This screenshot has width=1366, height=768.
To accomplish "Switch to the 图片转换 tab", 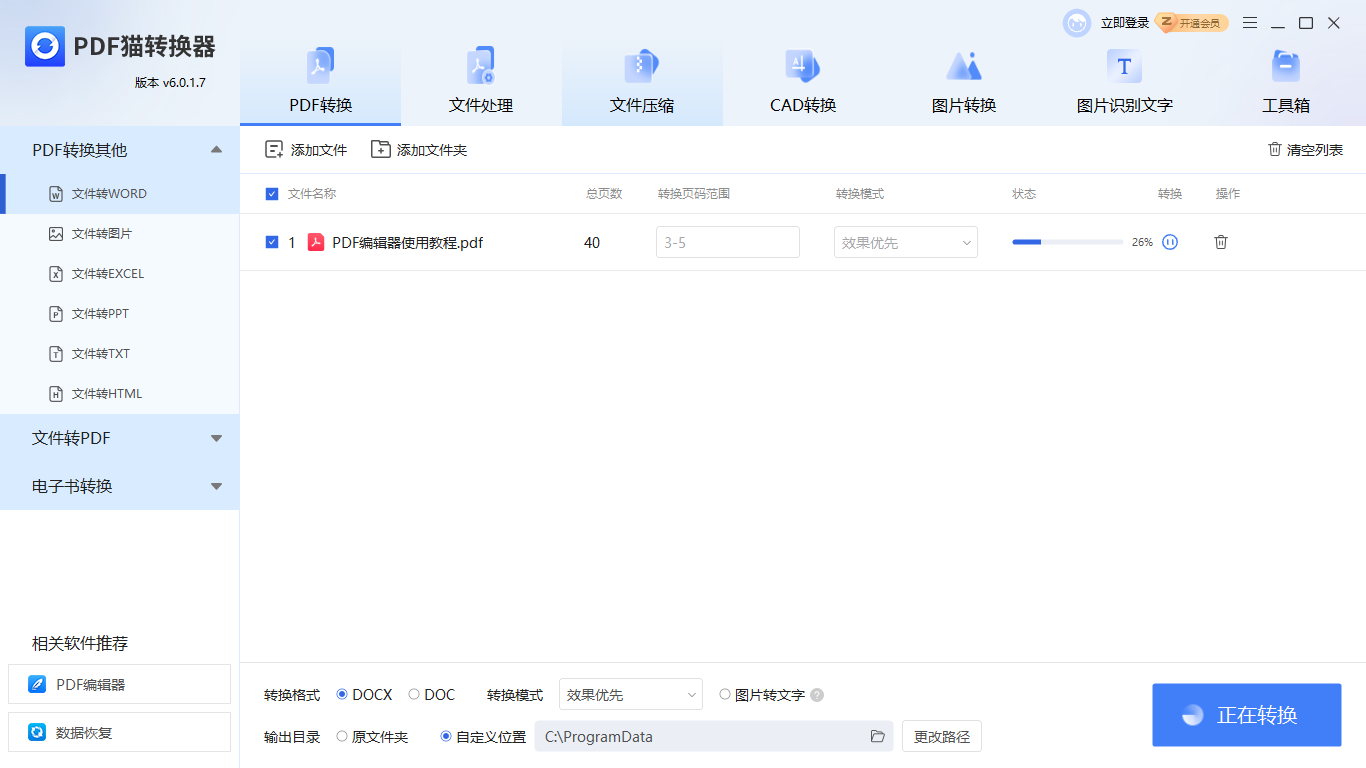I will point(964,84).
